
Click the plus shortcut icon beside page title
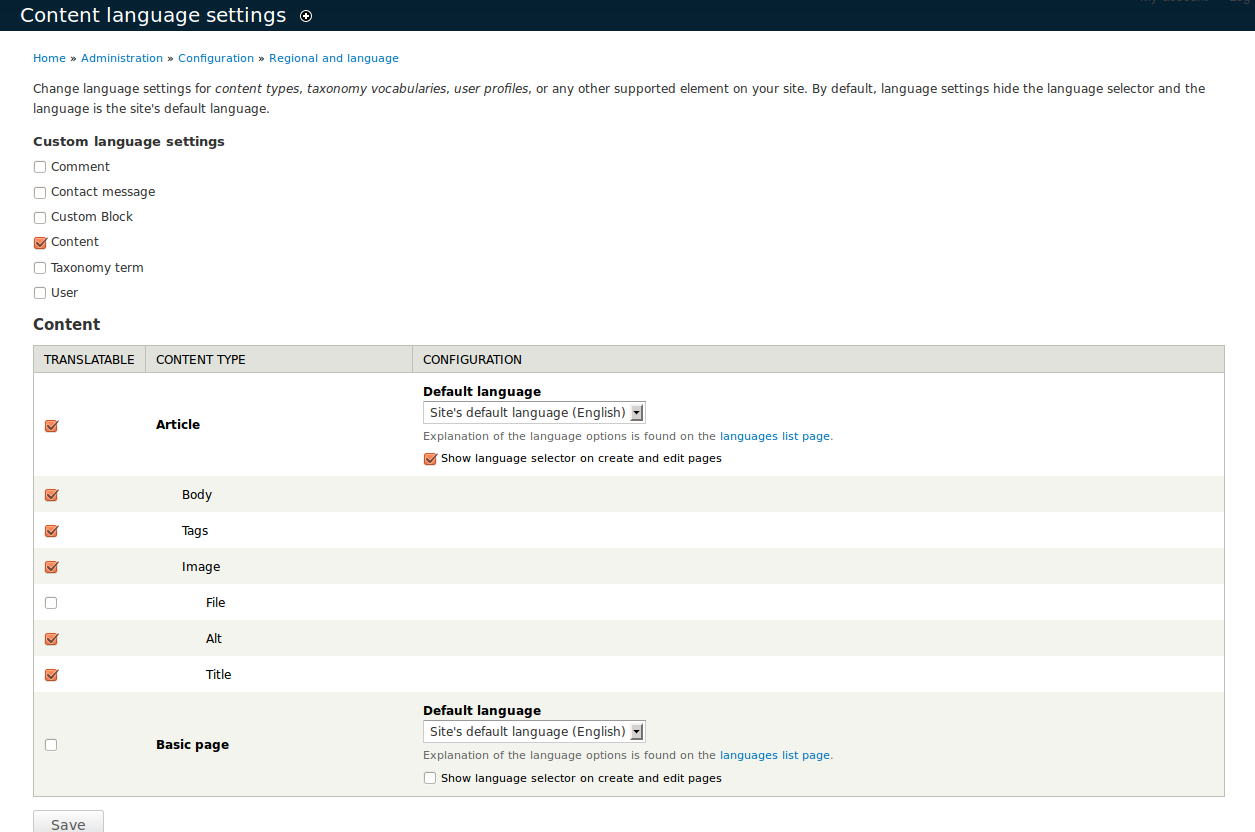306,16
